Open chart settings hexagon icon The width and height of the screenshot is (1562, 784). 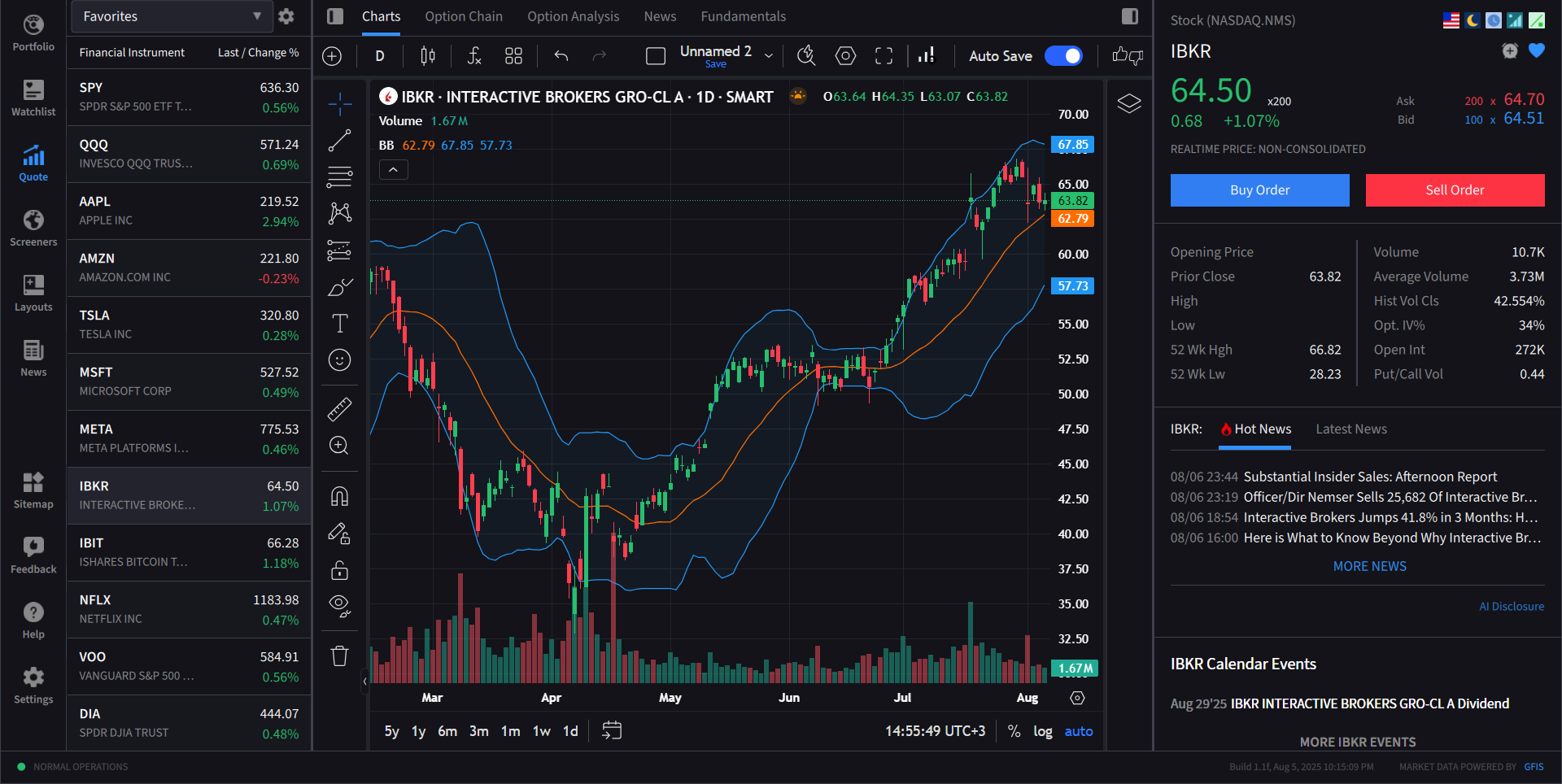pos(845,56)
